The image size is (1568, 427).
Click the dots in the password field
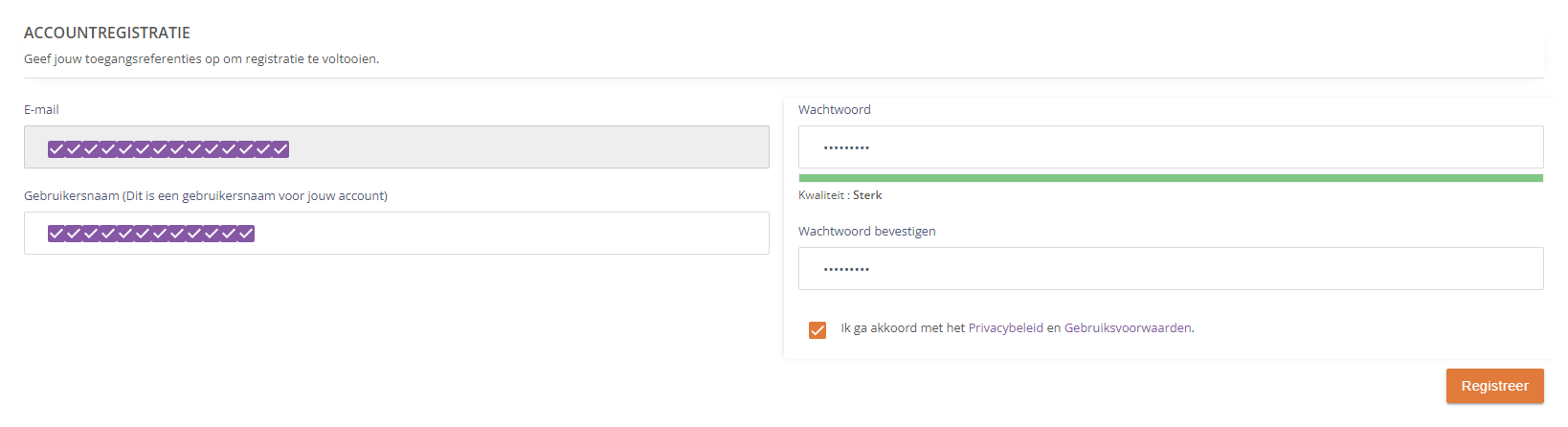click(x=847, y=148)
